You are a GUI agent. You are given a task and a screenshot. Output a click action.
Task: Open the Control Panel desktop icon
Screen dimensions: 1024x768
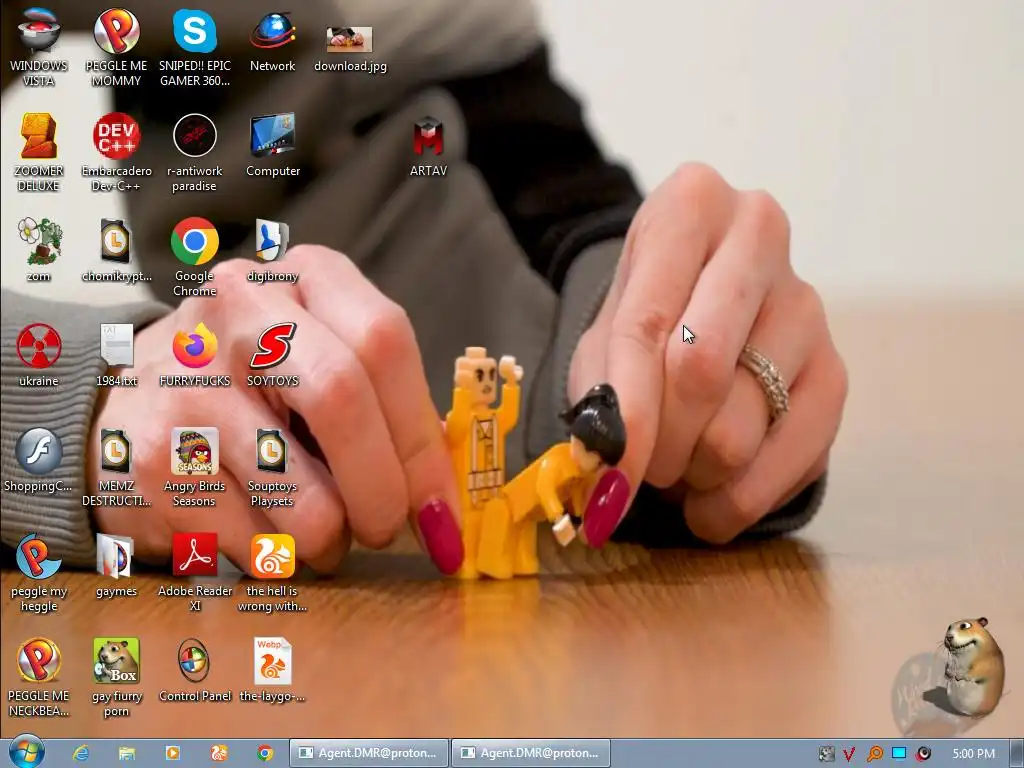(195, 670)
